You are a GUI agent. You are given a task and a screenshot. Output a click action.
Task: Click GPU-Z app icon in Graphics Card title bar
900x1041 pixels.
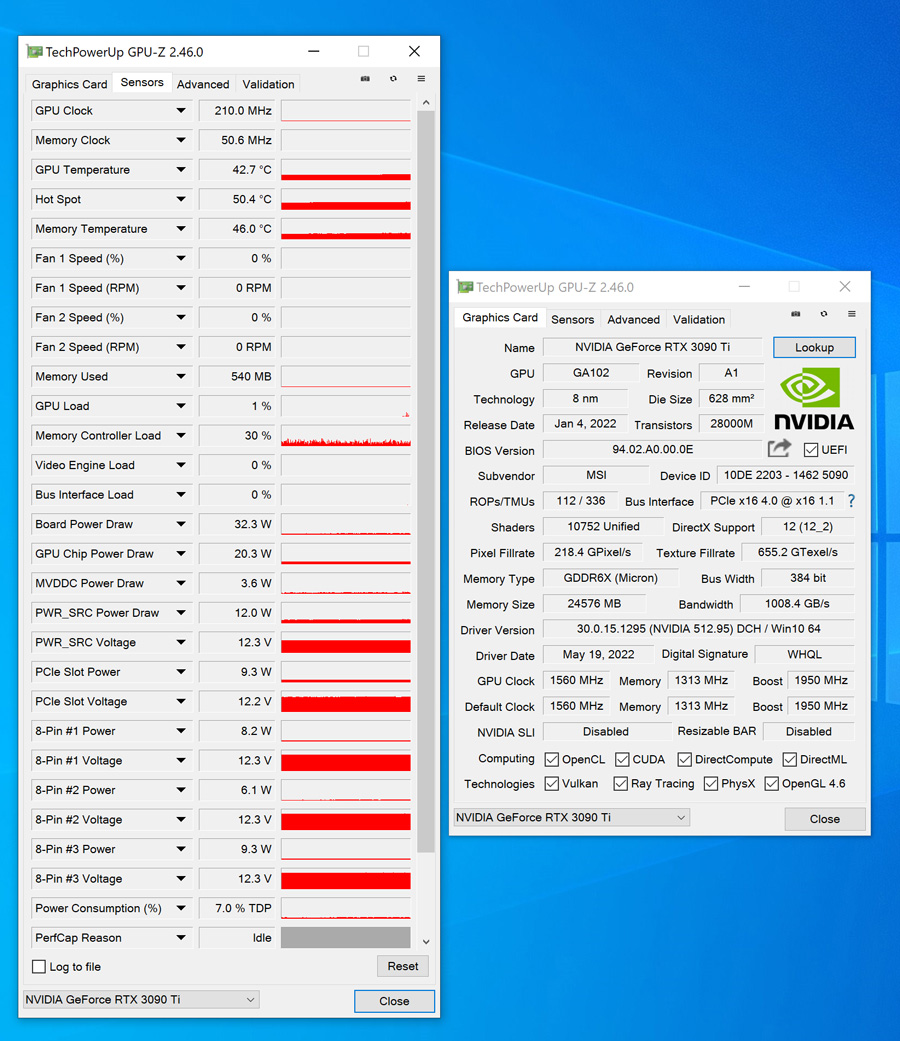[465, 287]
